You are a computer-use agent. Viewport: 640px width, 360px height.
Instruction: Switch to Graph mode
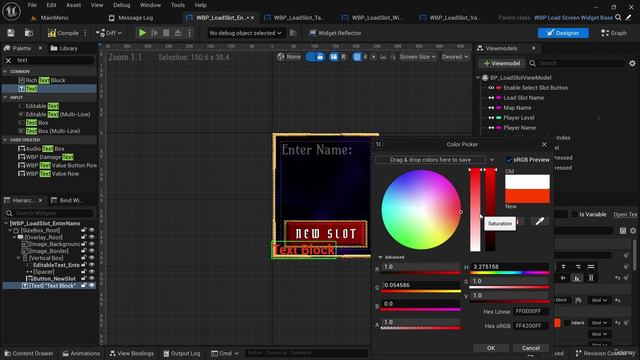click(613, 33)
